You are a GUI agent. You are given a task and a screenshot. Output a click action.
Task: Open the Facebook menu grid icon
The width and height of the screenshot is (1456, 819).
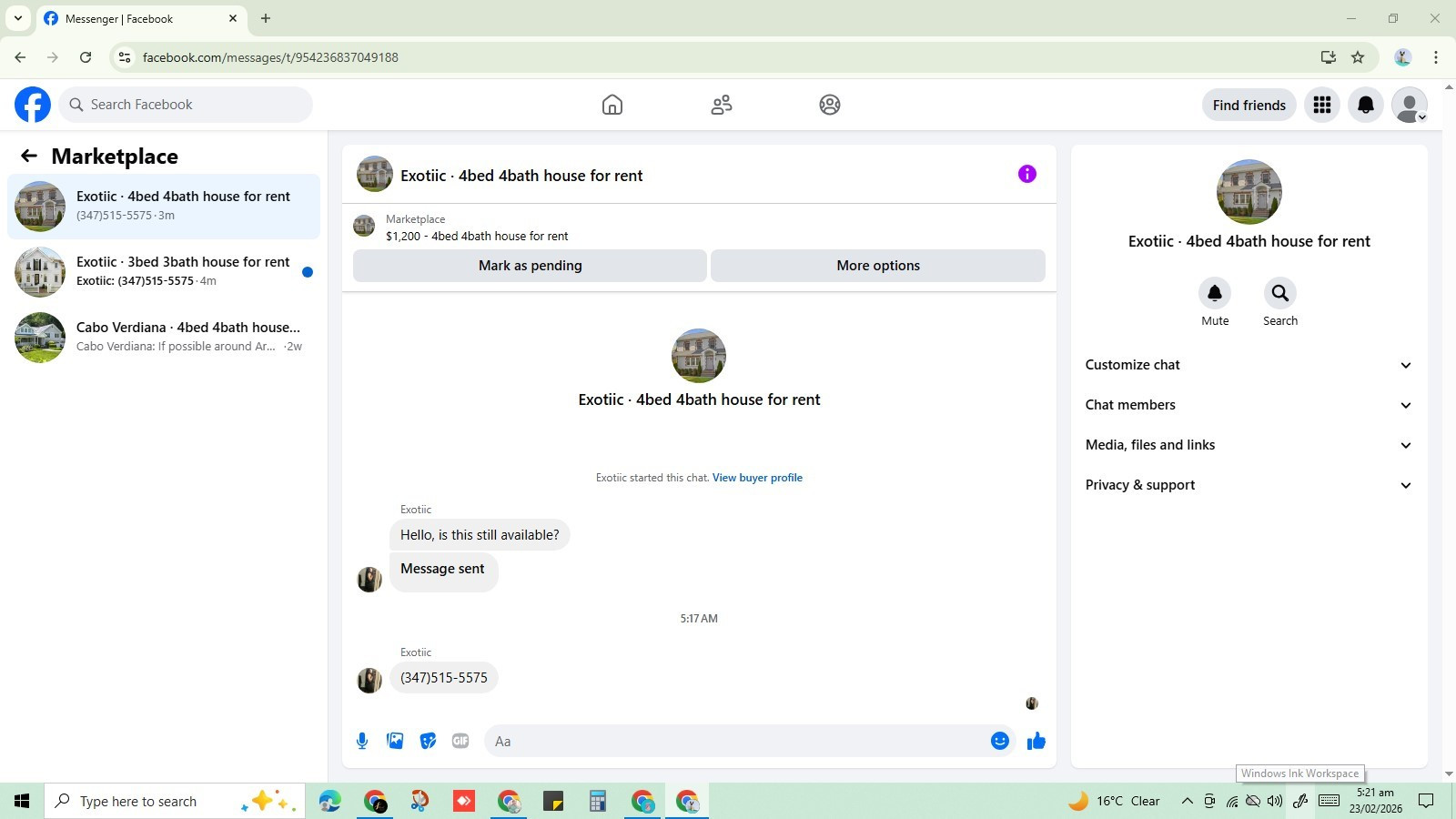(x=1322, y=105)
